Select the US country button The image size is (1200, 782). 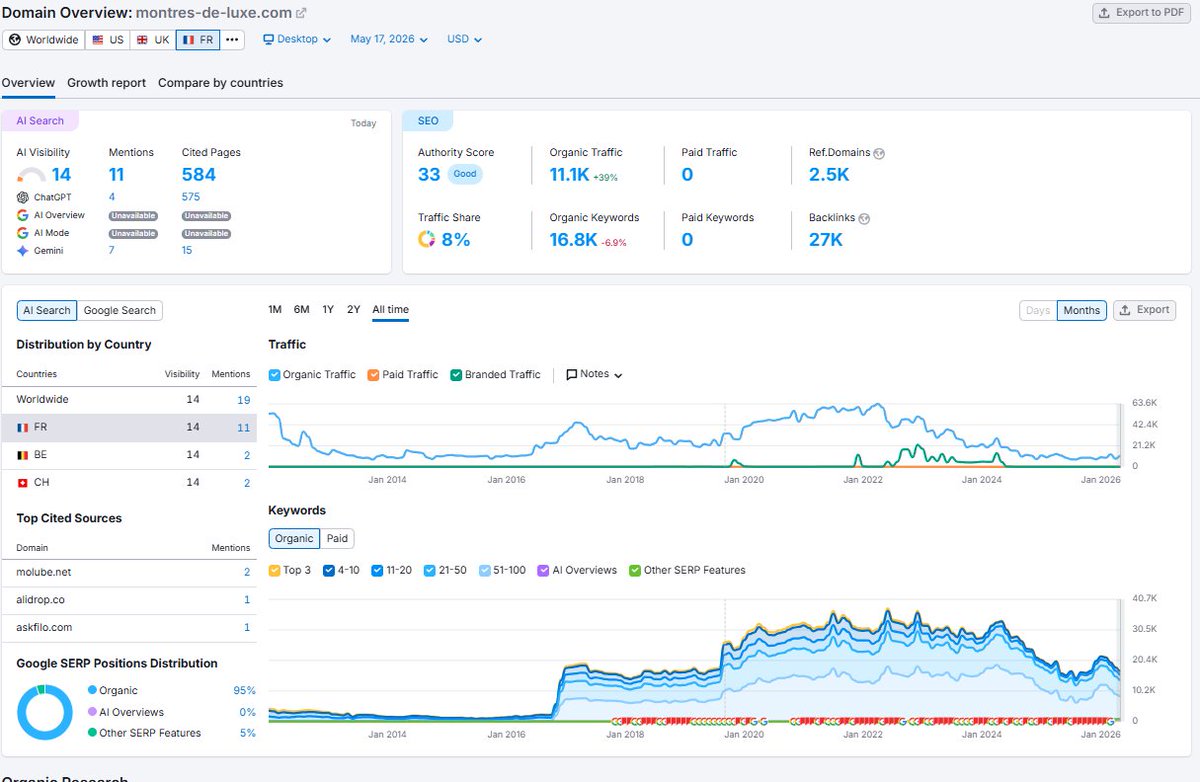107,40
